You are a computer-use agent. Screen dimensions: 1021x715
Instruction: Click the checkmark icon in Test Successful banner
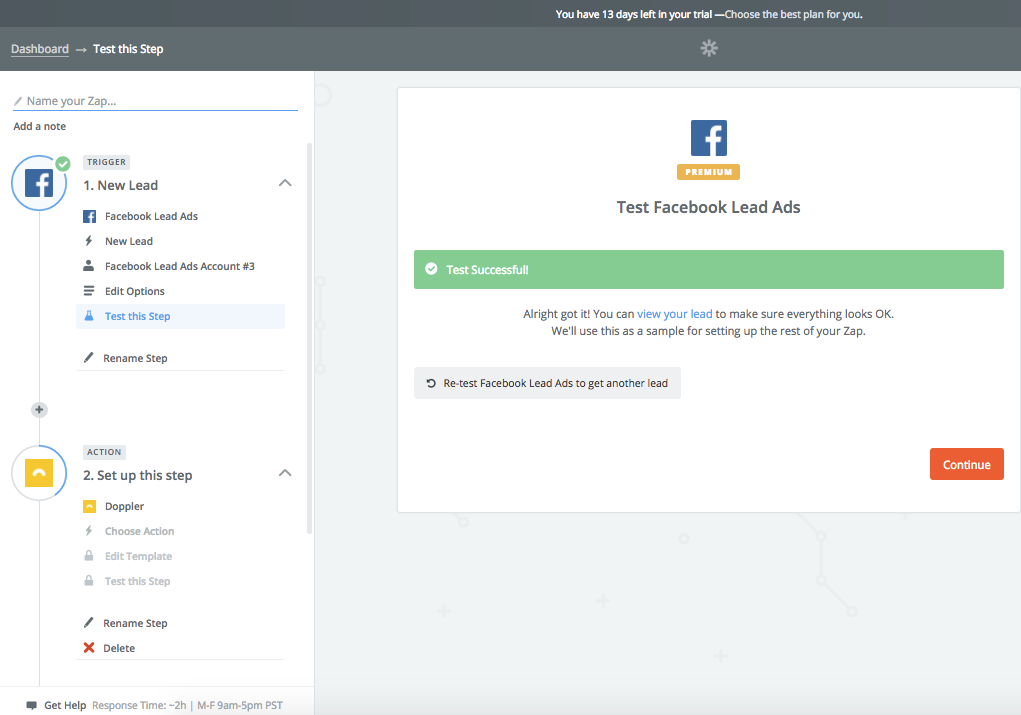[x=431, y=269]
